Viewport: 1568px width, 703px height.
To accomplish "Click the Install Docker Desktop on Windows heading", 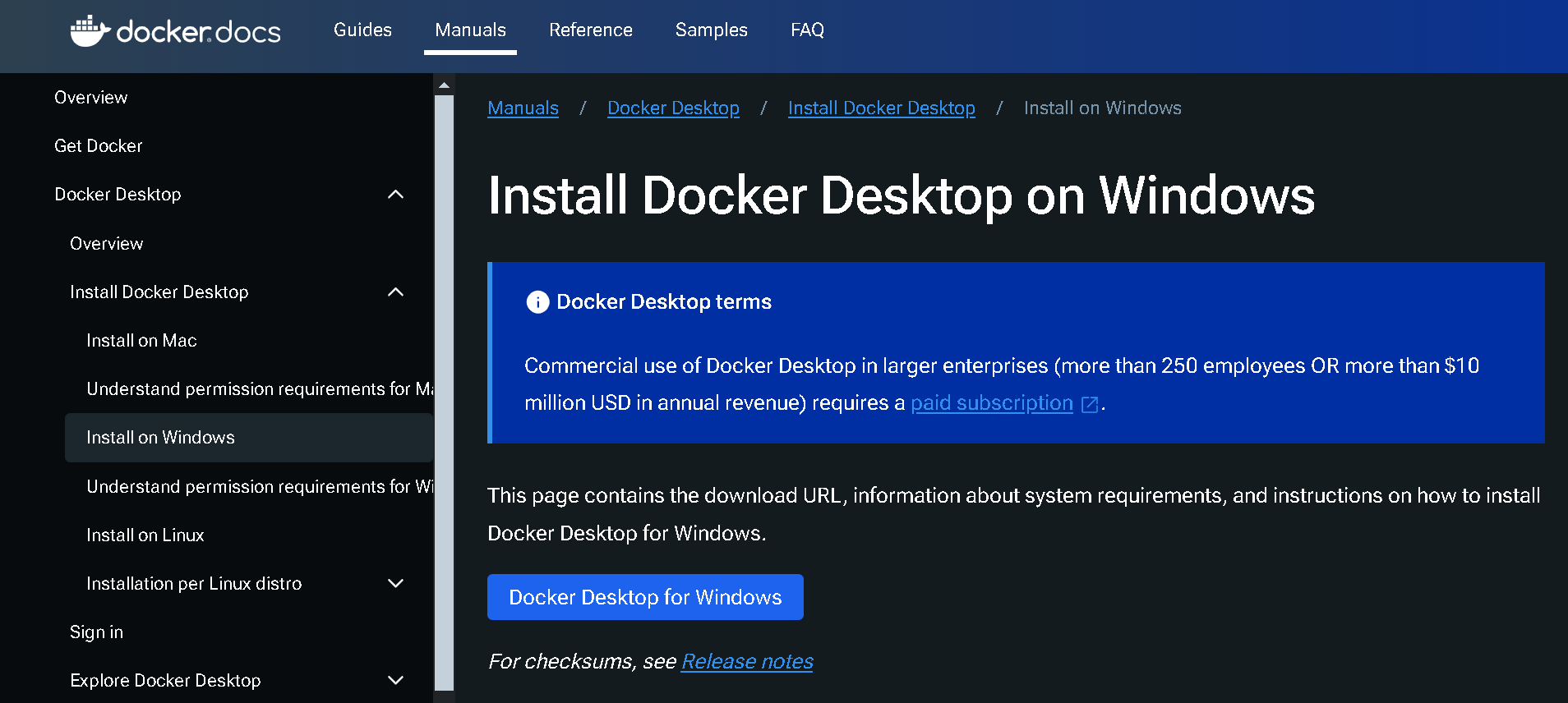I will pos(901,195).
